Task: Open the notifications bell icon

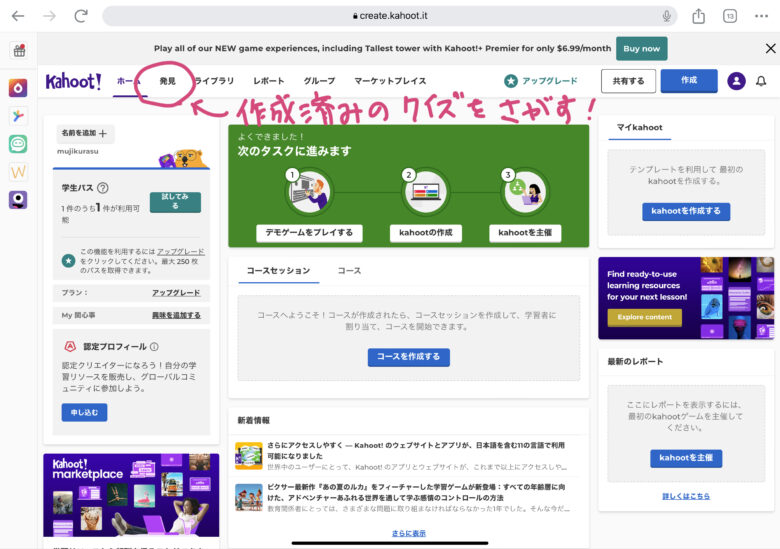Action: click(x=761, y=81)
